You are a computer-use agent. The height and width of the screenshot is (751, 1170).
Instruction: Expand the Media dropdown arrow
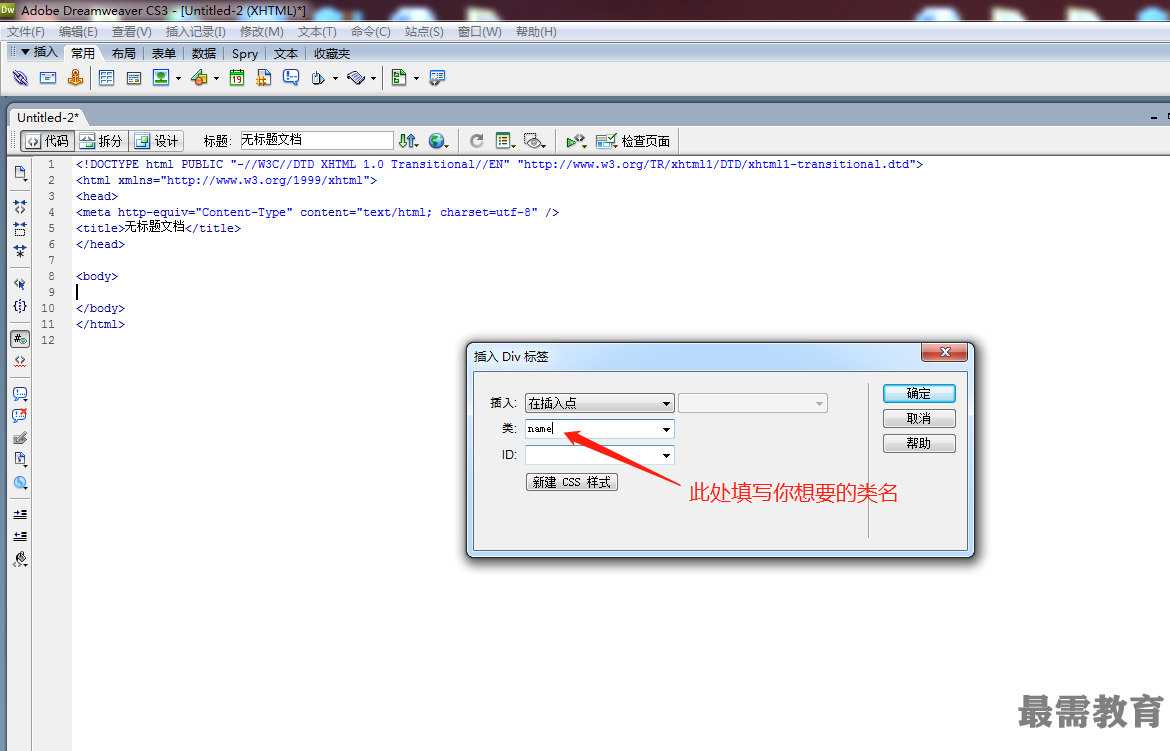tap(216, 78)
